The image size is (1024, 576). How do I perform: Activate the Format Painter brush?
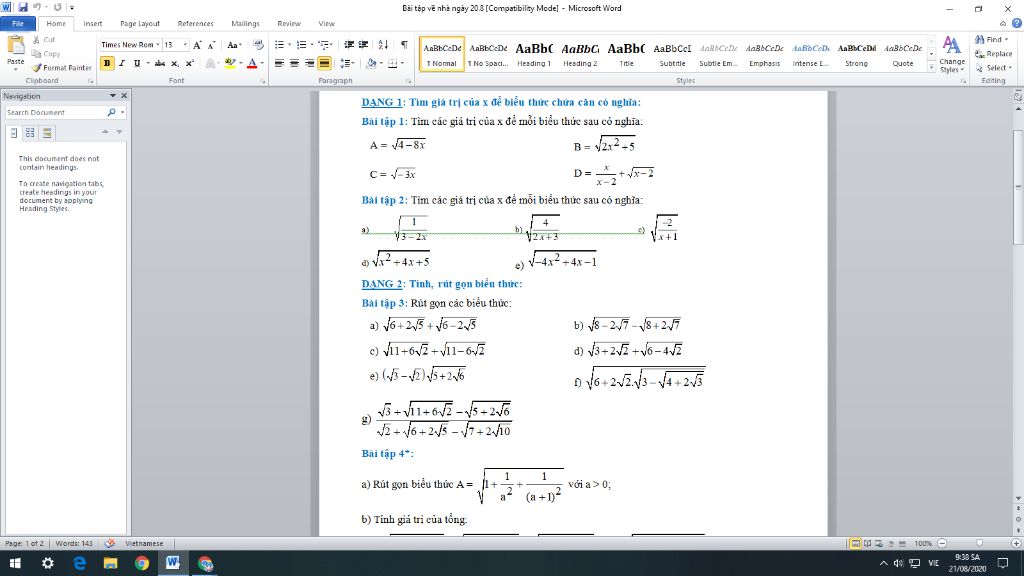pyautogui.click(x=62, y=67)
